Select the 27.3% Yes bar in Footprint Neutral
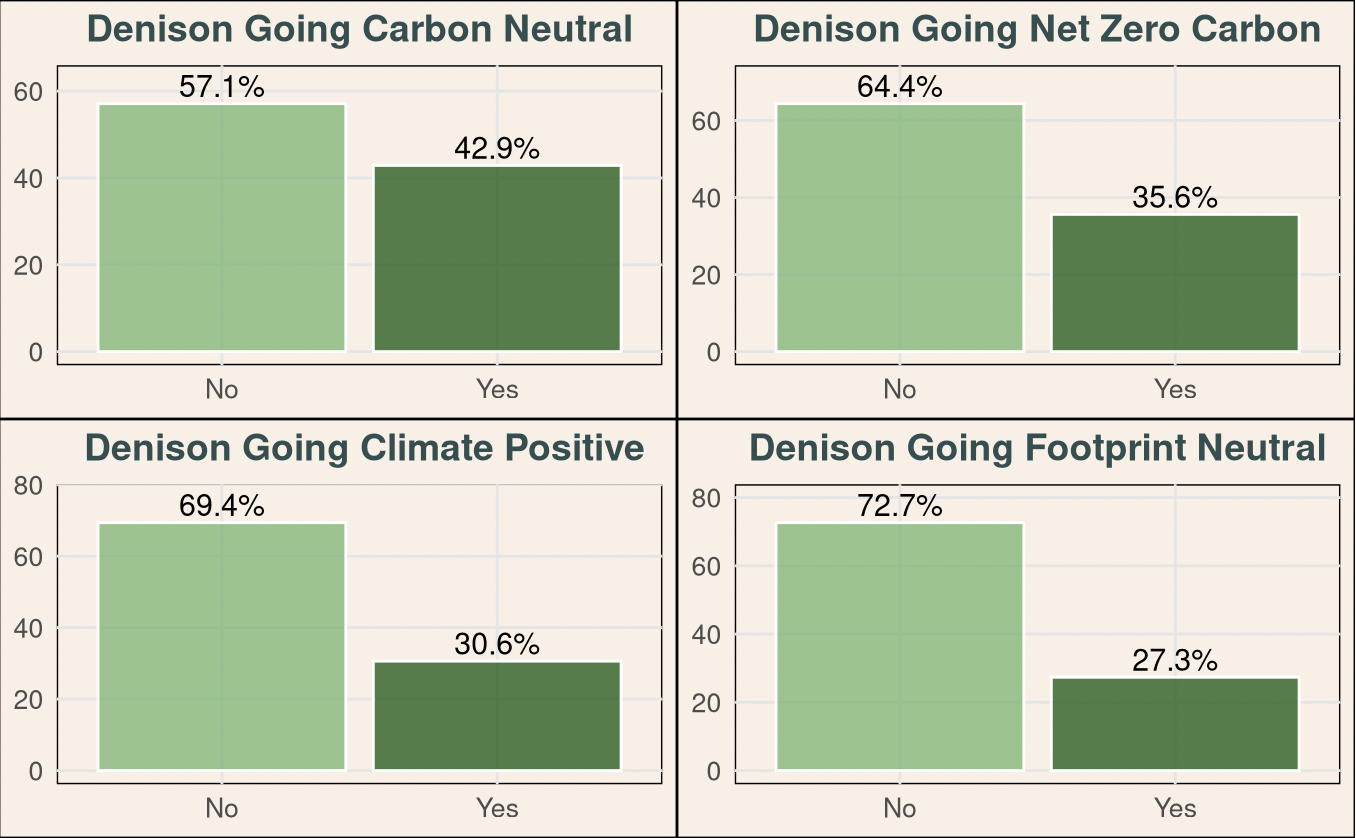Image resolution: width=1356 pixels, height=838 pixels. click(1175, 724)
